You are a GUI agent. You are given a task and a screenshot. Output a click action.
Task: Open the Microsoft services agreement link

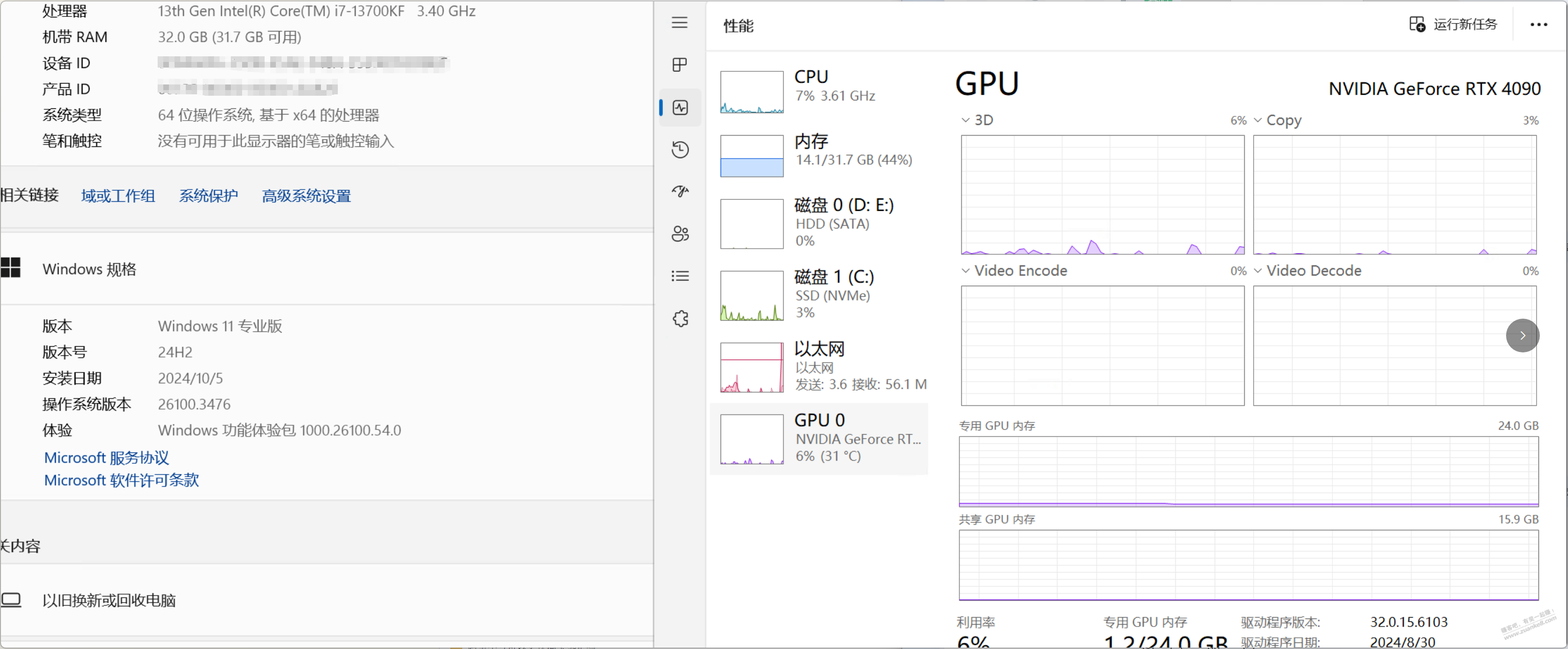pos(107,458)
